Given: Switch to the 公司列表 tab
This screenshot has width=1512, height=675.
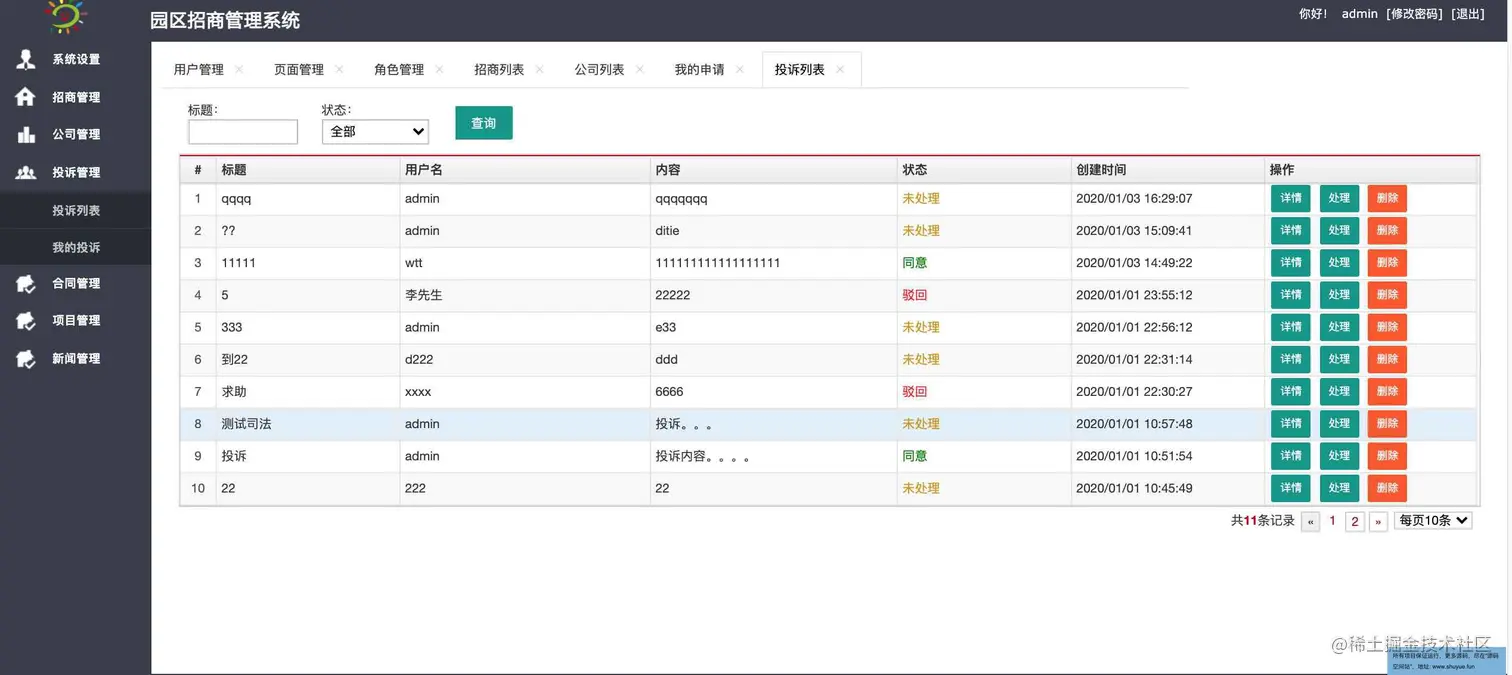Looking at the screenshot, I should click(x=599, y=69).
